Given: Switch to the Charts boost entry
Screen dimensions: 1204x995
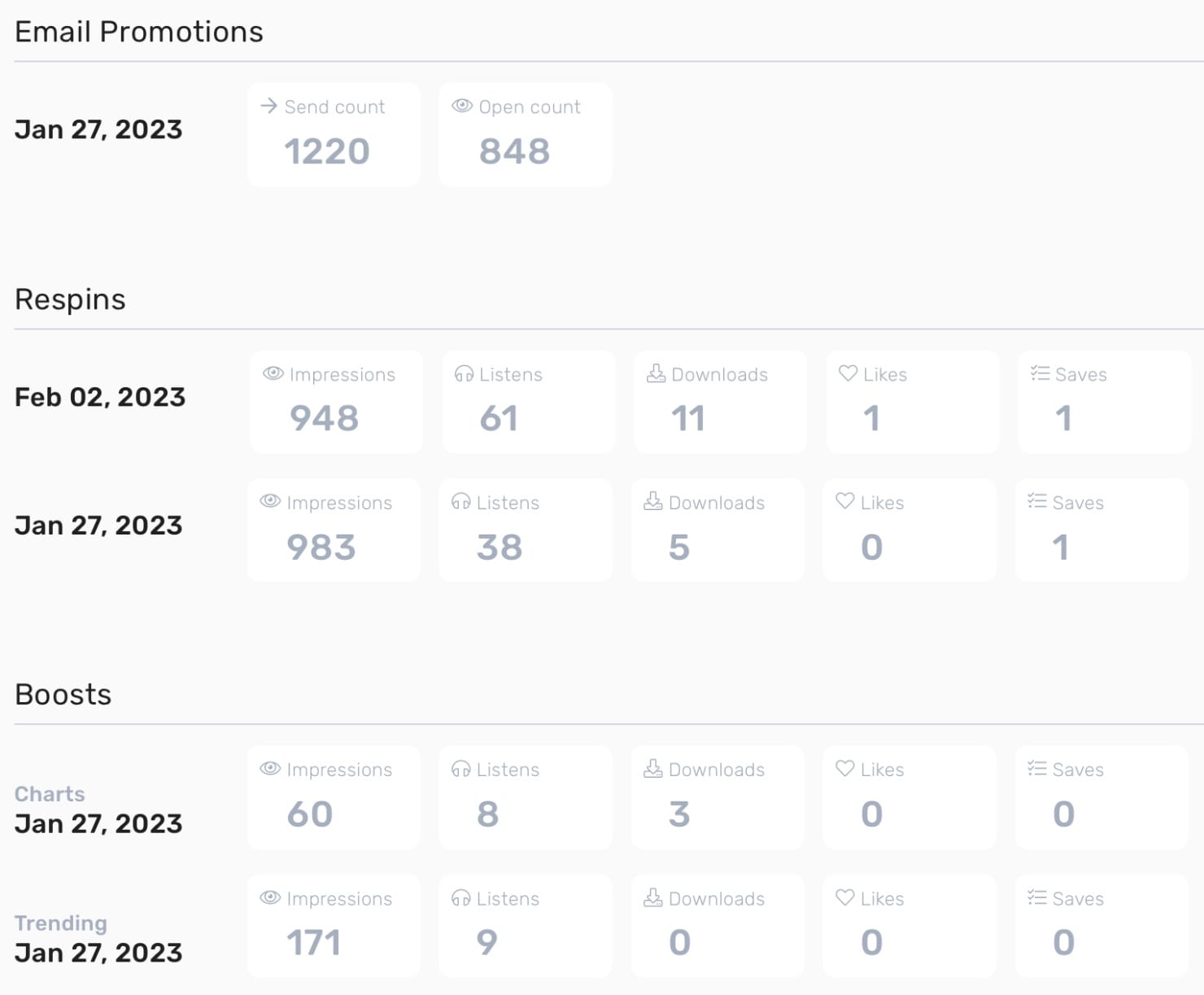Looking at the screenshot, I should pyautogui.click(x=50, y=794).
